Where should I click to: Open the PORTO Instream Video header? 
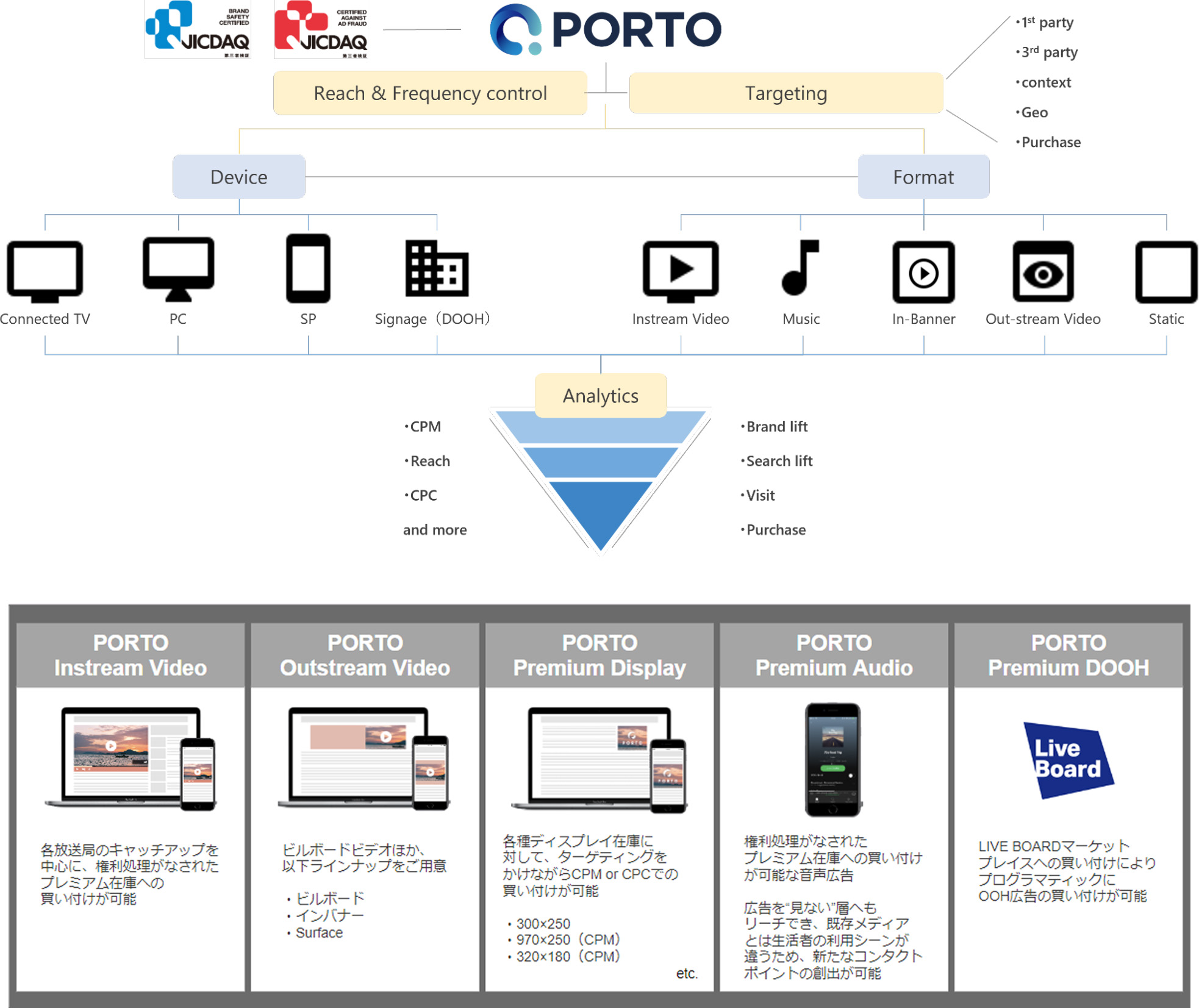click(131, 655)
